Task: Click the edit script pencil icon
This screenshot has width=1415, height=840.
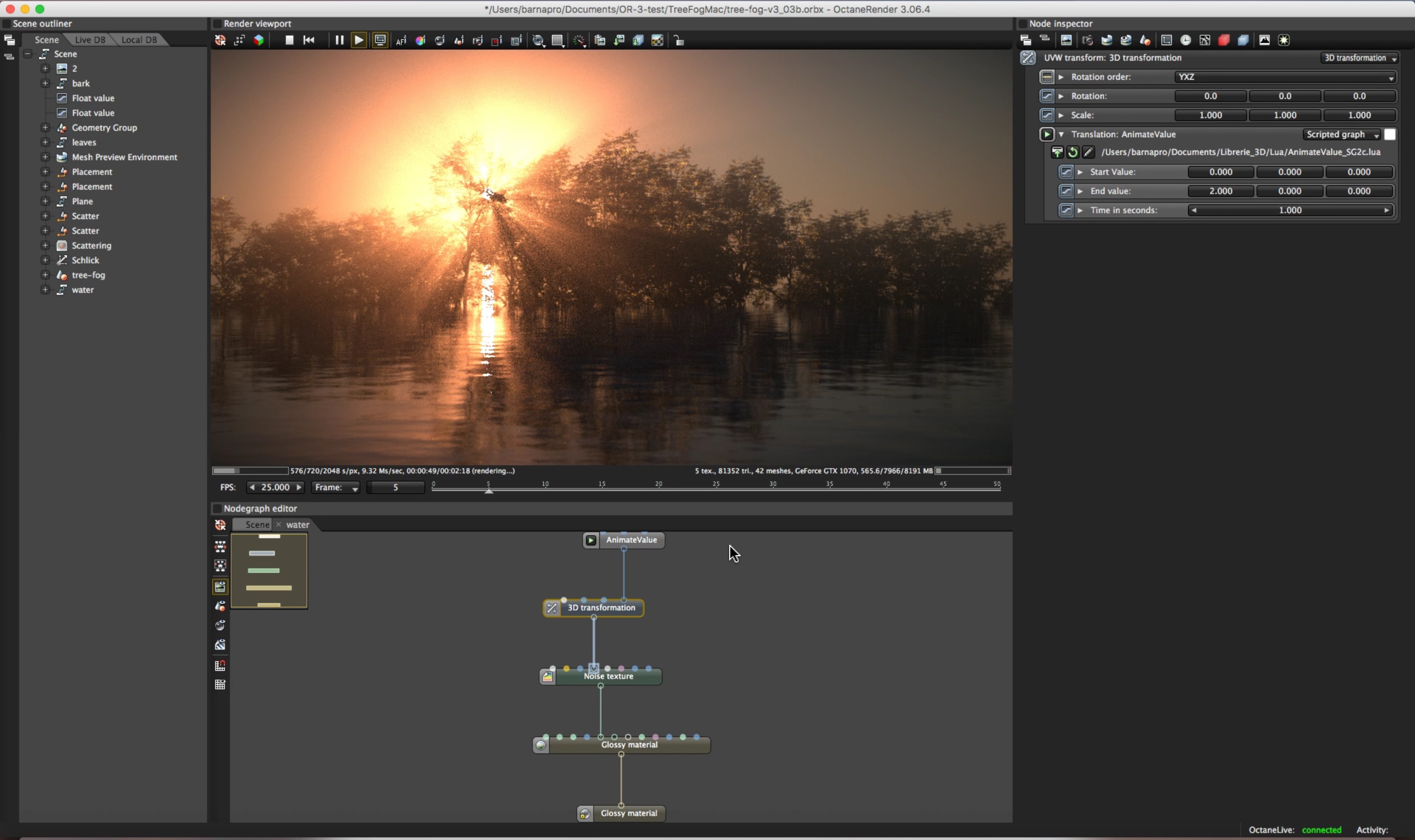Action: tap(1088, 152)
